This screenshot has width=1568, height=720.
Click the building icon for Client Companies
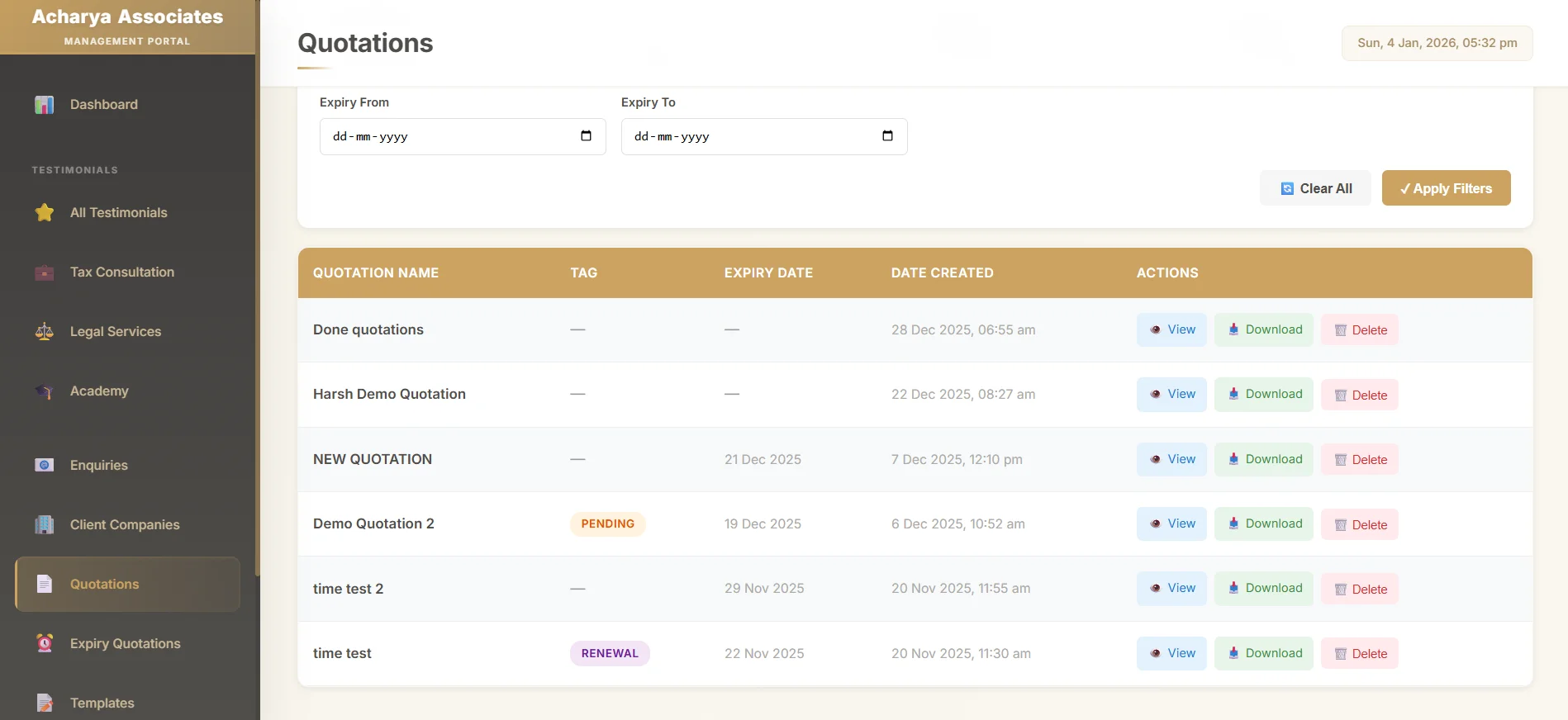pyautogui.click(x=45, y=525)
